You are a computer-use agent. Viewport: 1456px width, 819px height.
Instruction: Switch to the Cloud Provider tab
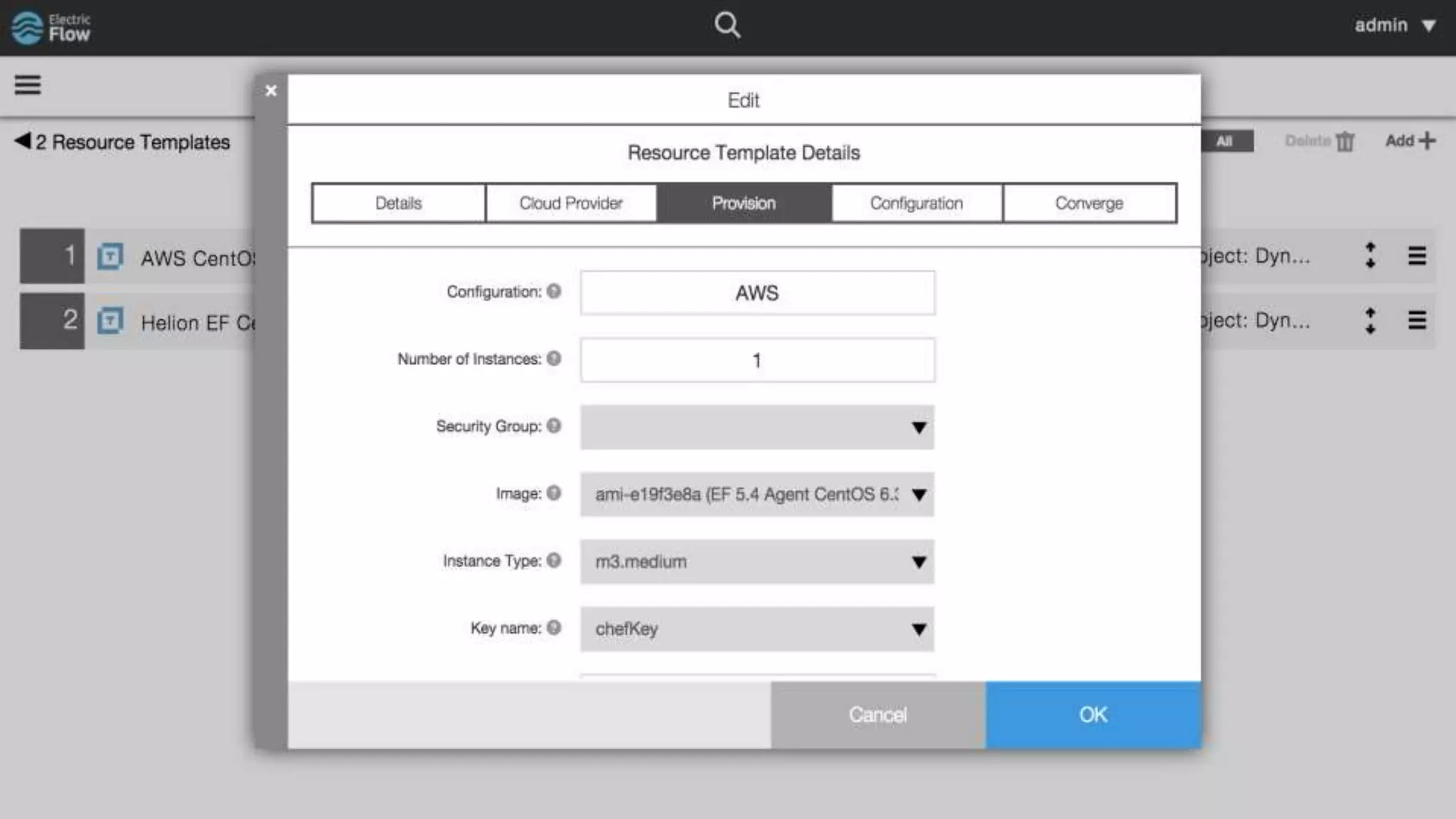571,203
